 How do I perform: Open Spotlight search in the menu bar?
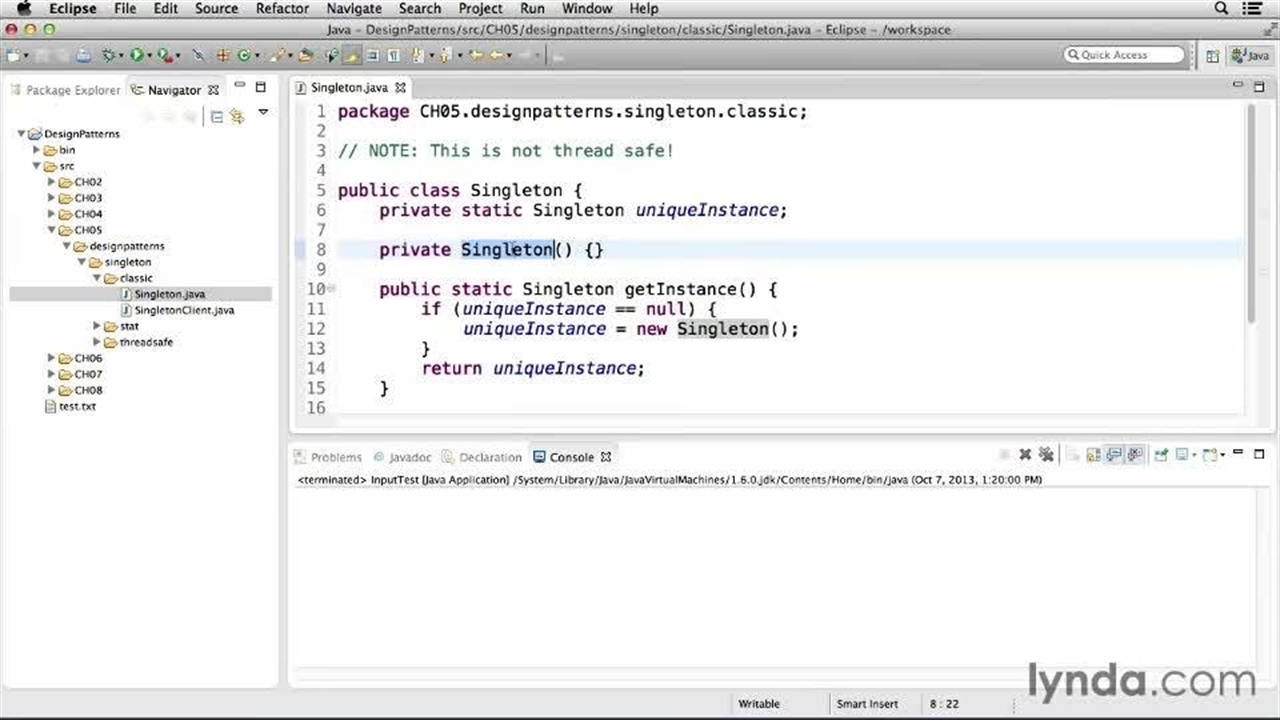[x=1221, y=8]
